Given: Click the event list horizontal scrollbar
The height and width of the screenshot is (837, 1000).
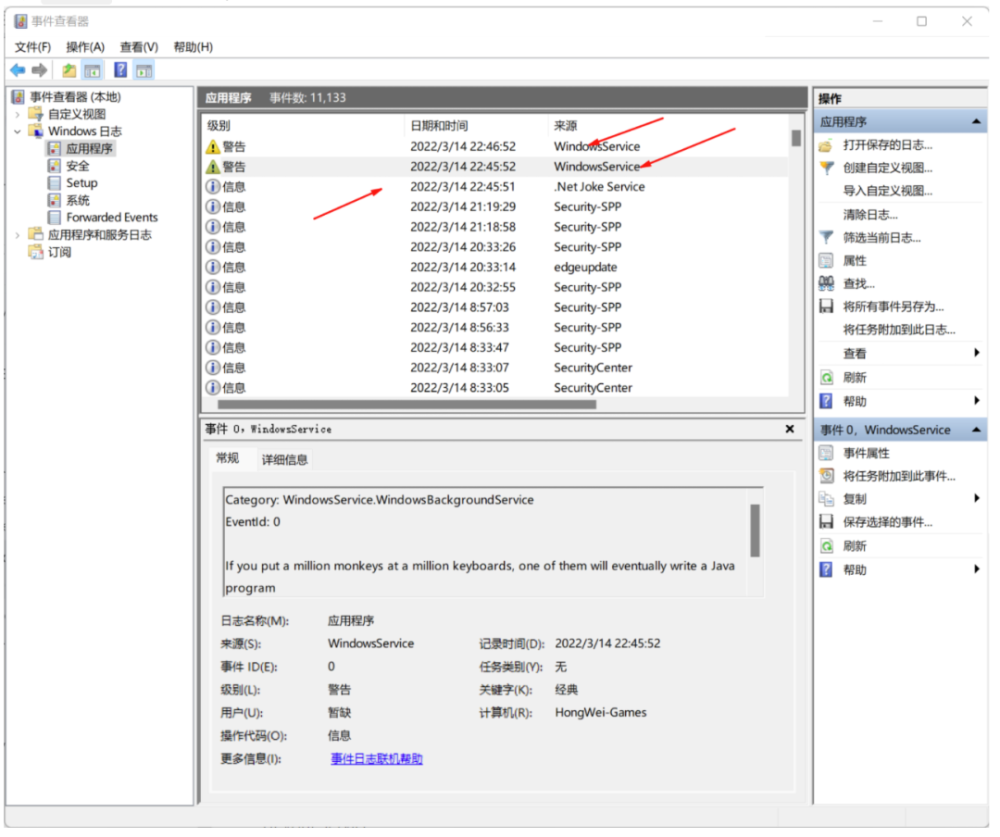Looking at the screenshot, I should [407, 405].
